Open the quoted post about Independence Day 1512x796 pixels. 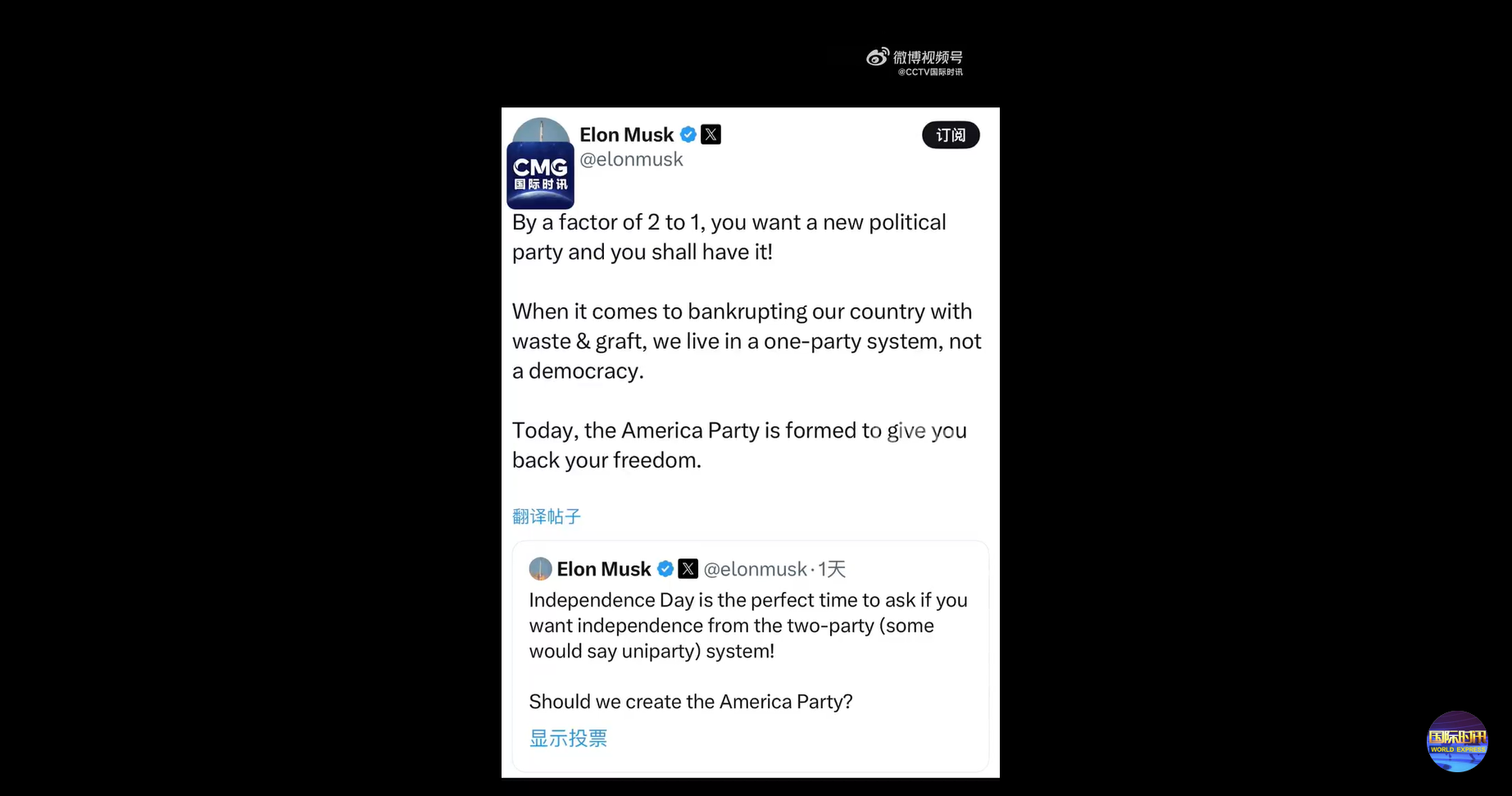[748, 625]
